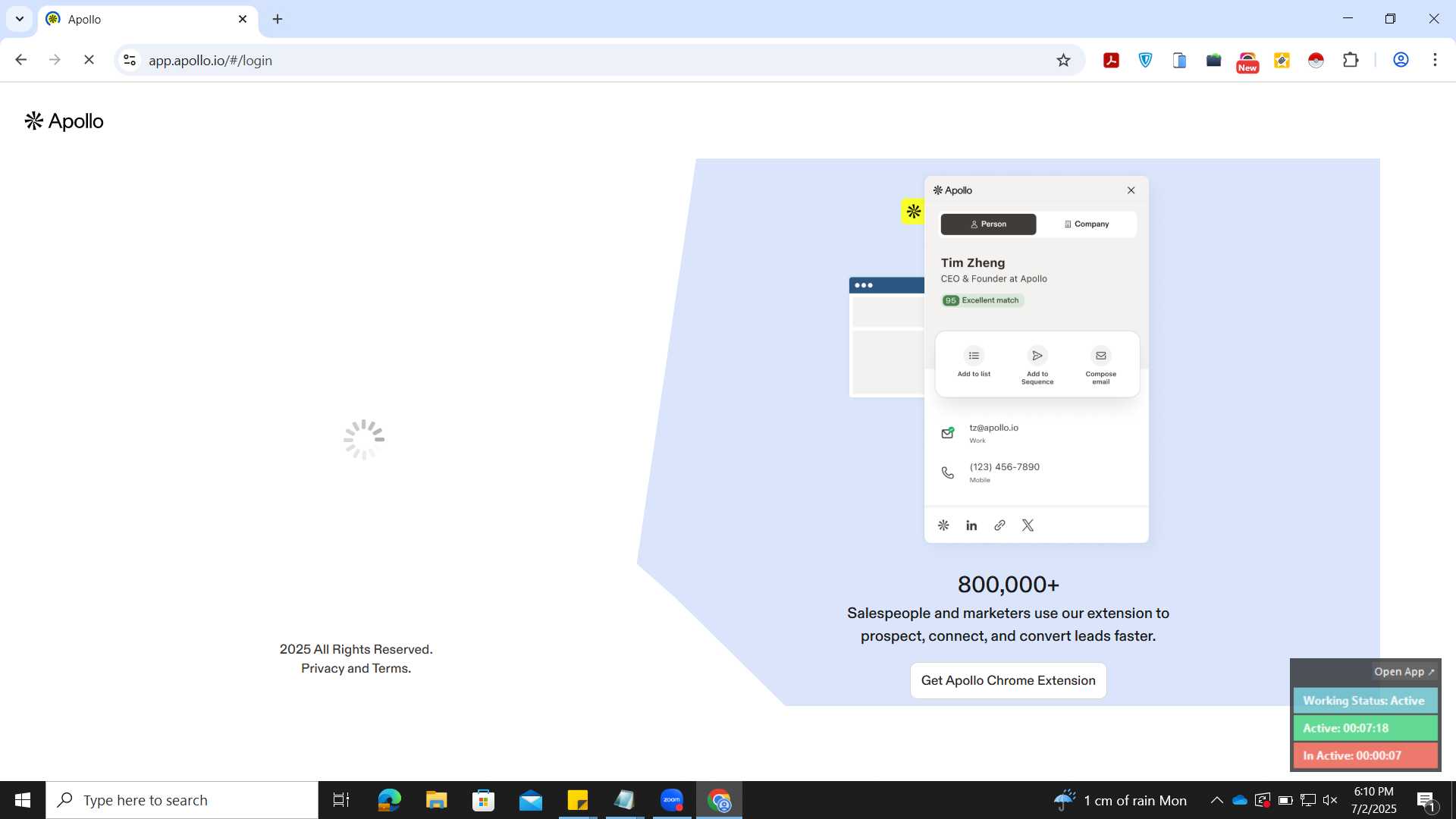Open Sticky Notes from the taskbar
1456x819 pixels.
(x=578, y=800)
